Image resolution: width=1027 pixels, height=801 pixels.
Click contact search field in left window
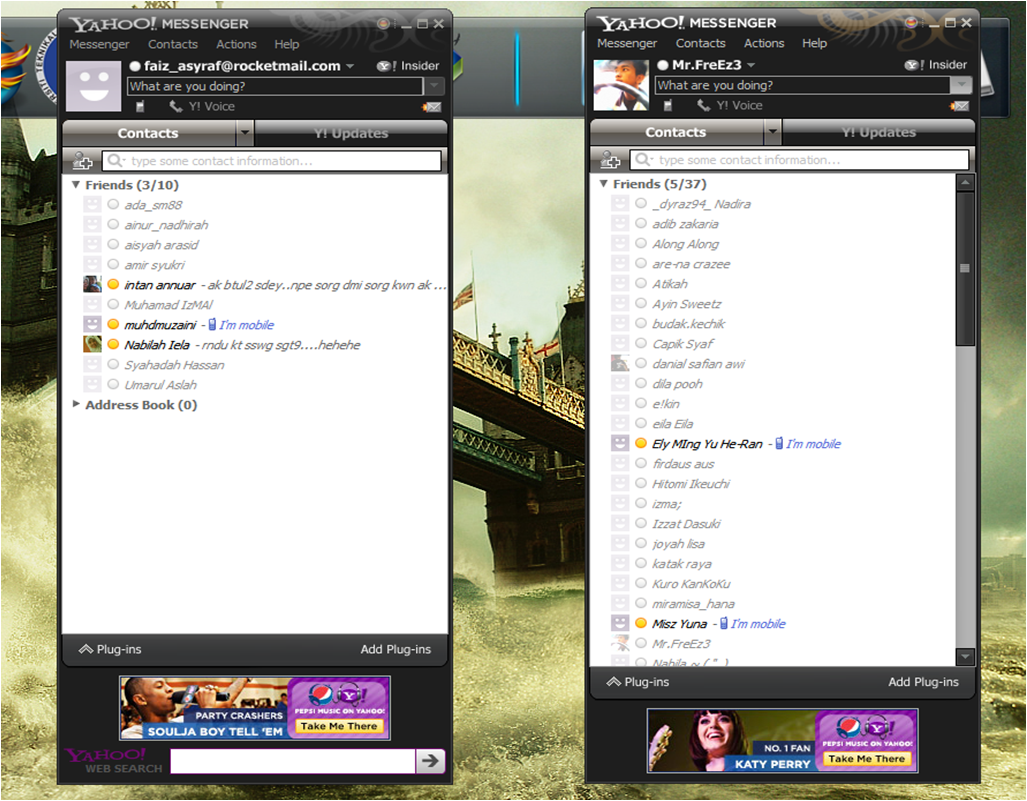click(271, 160)
